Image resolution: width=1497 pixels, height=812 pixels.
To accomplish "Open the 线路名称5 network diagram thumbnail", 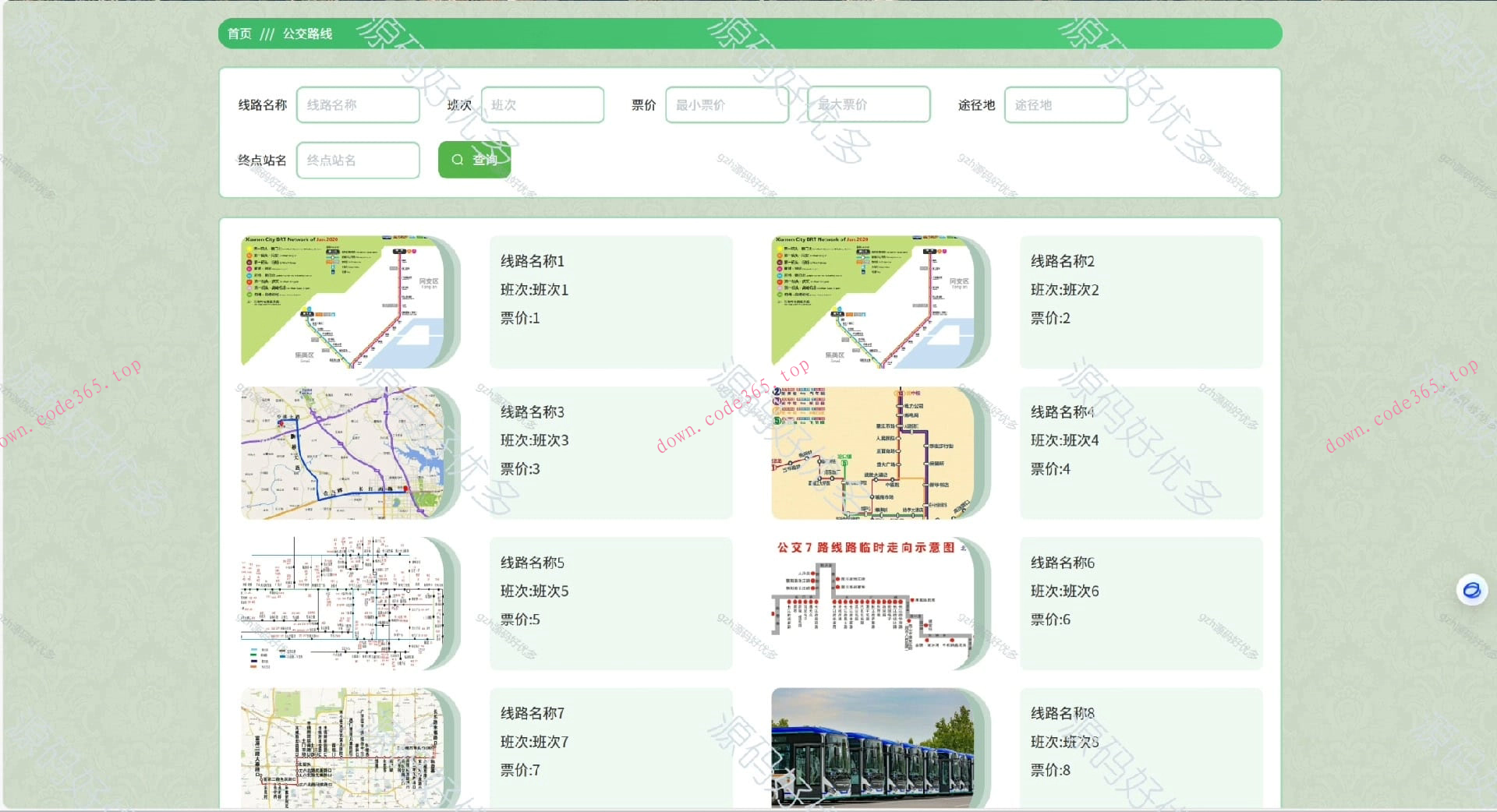I will click(343, 603).
